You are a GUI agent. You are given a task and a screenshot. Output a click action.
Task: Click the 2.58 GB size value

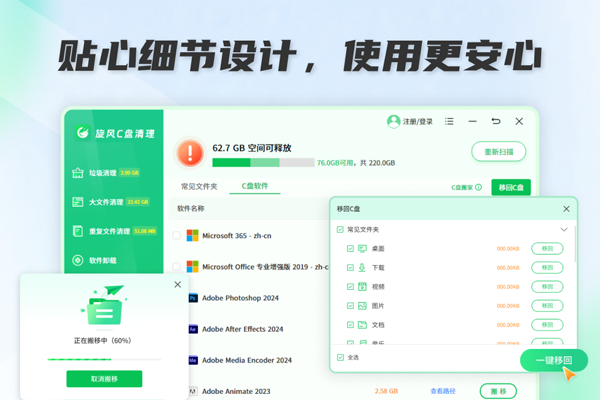click(x=386, y=391)
